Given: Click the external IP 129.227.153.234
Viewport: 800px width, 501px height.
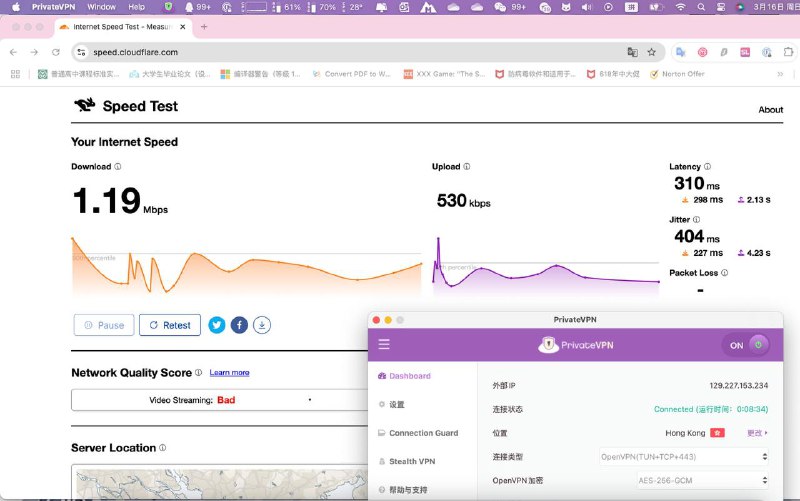Looking at the screenshot, I should [738, 385].
